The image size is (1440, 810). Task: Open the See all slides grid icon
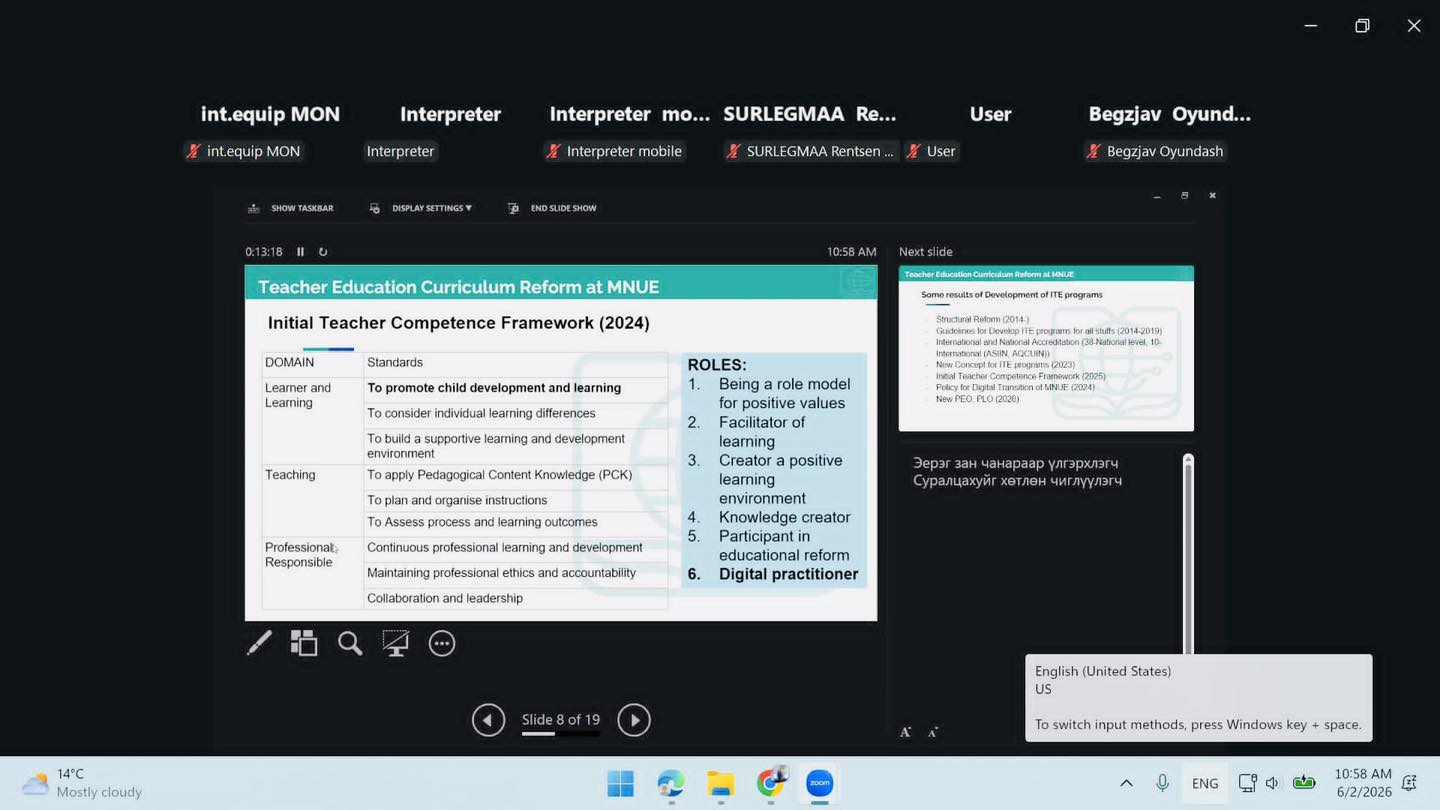(x=303, y=643)
